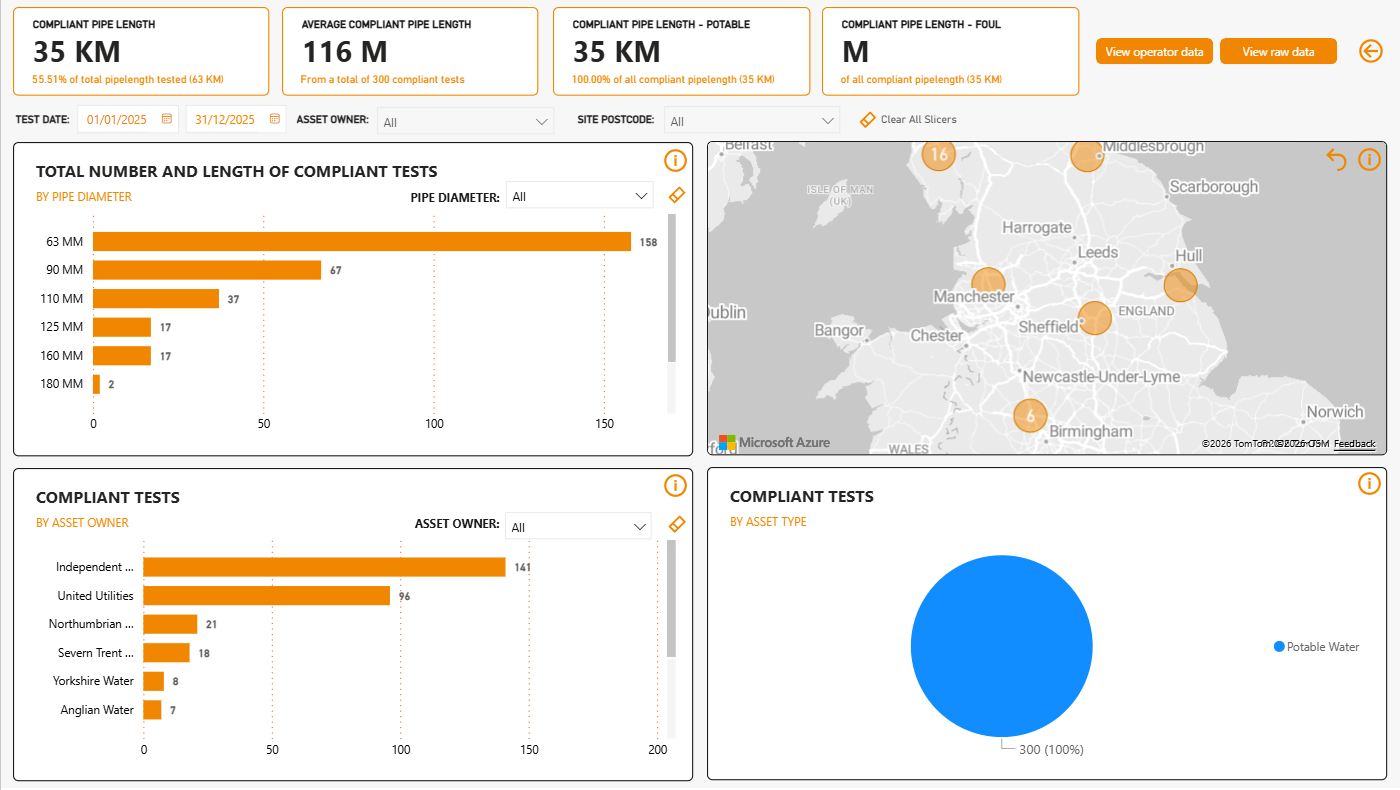Screen dimensions: 1400x790
Task: Select the 63 MM bar in chart
Action: point(361,242)
